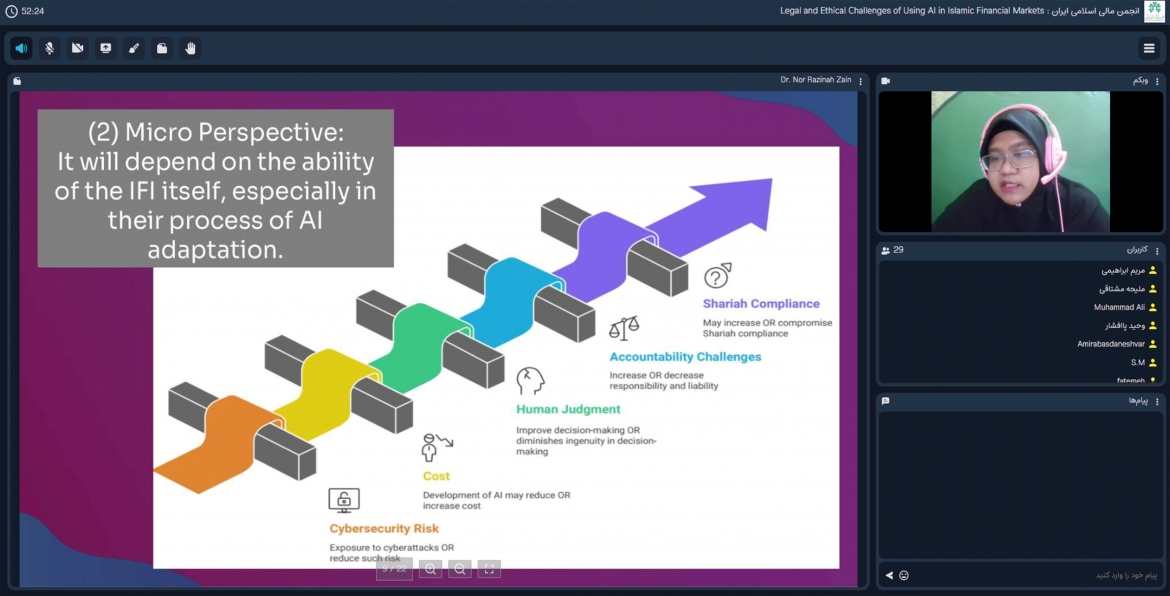Select the paintbrush whiteboard tool
The height and width of the screenshot is (596, 1170).
(134, 48)
